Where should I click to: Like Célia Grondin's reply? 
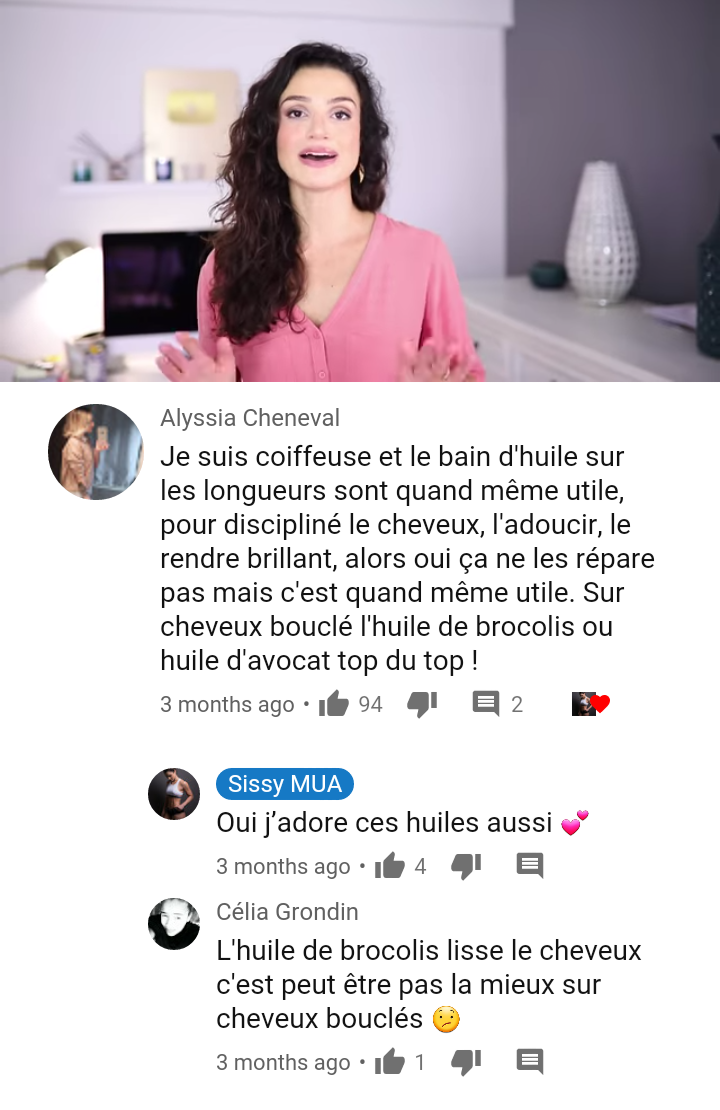(389, 1062)
